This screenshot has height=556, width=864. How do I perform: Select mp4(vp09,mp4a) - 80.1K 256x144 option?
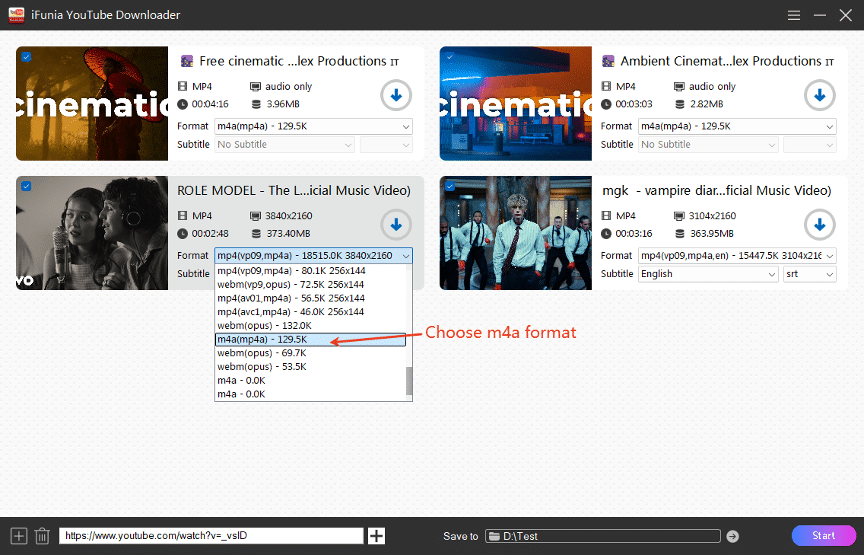(310, 271)
